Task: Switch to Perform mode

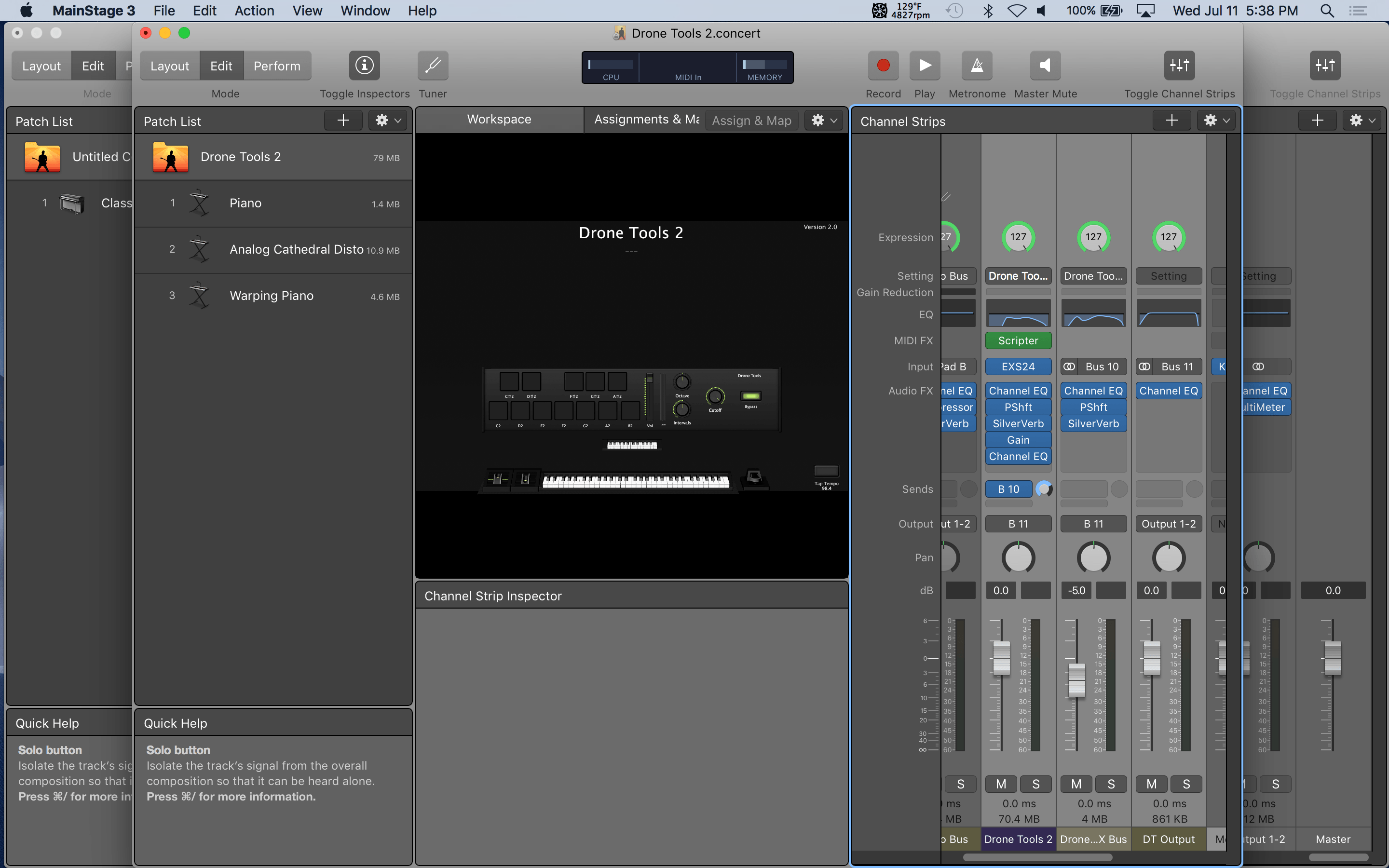Action: pyautogui.click(x=277, y=66)
